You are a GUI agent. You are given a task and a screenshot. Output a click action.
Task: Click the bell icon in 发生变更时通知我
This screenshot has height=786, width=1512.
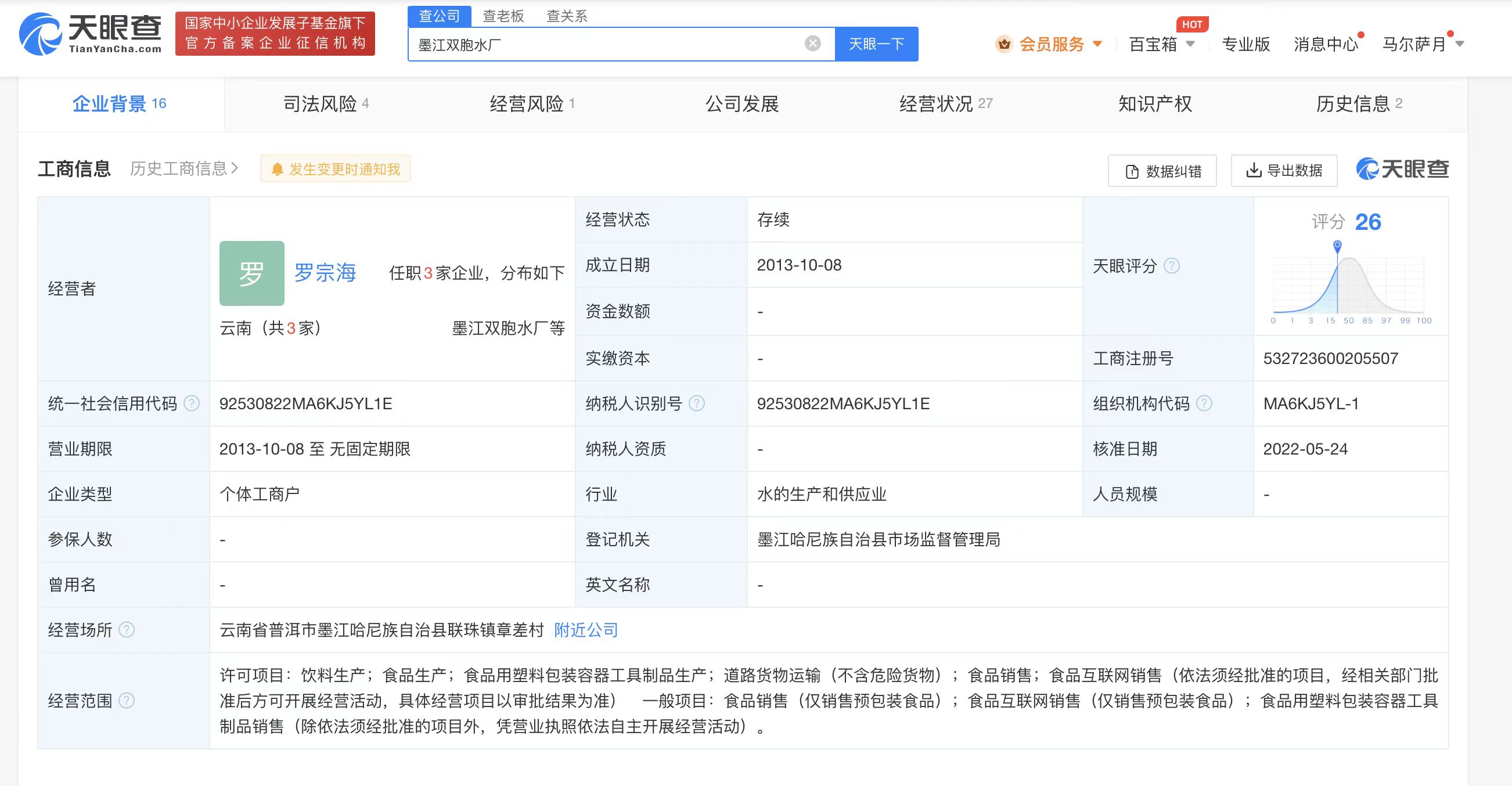point(277,170)
